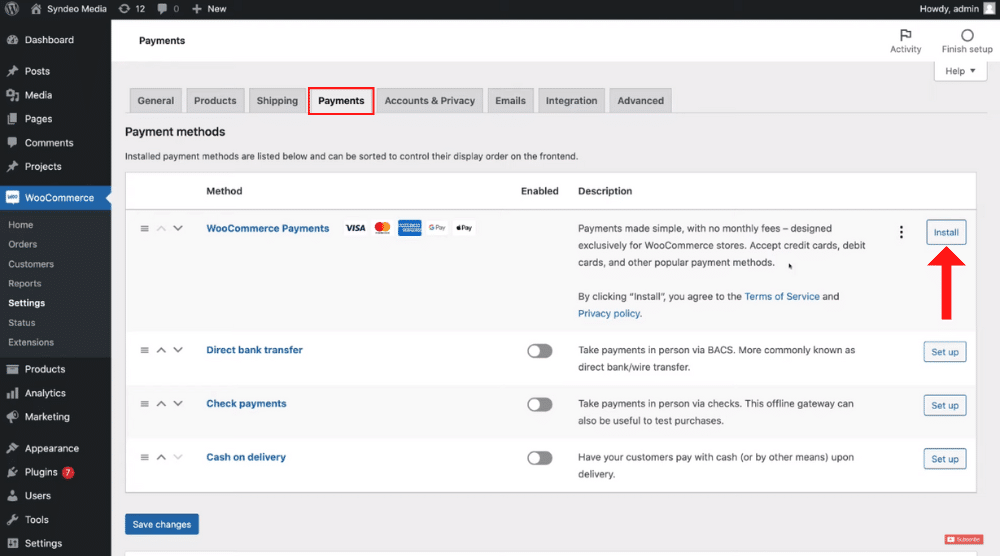The width and height of the screenshot is (1000, 556).
Task: Move Direct bank transfer down
Action: [x=178, y=350]
